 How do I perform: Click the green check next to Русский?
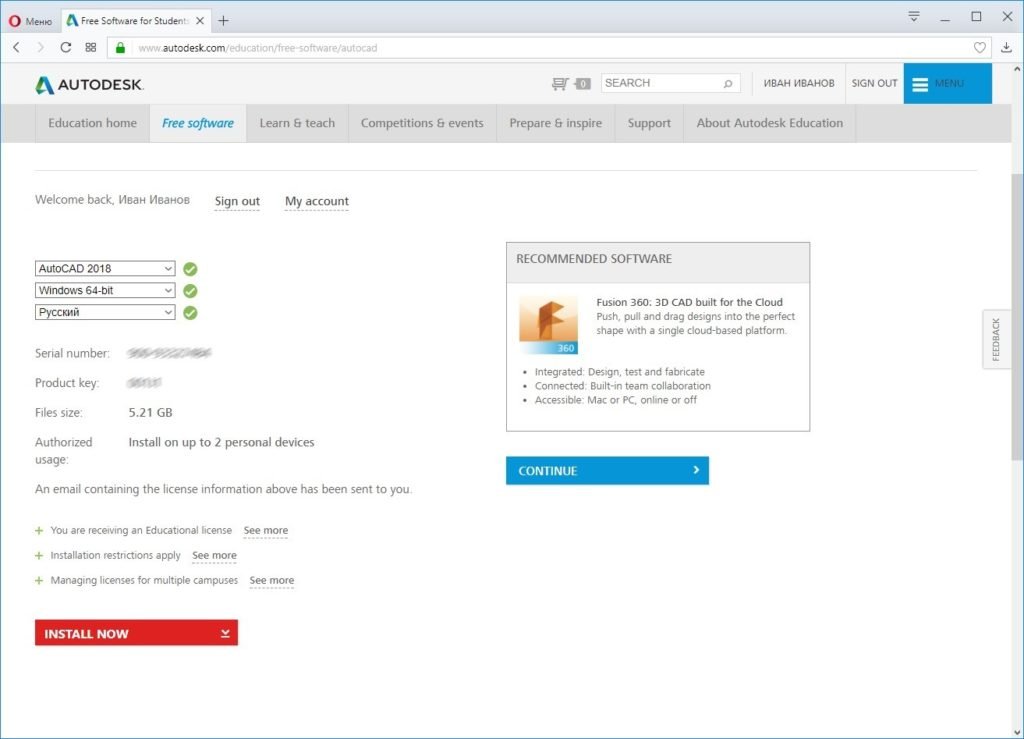[190, 313]
